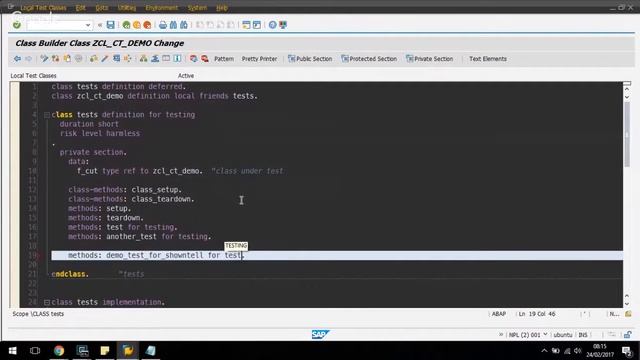Open the command field dropdown
The height and width of the screenshot is (360, 640).
(88, 25)
